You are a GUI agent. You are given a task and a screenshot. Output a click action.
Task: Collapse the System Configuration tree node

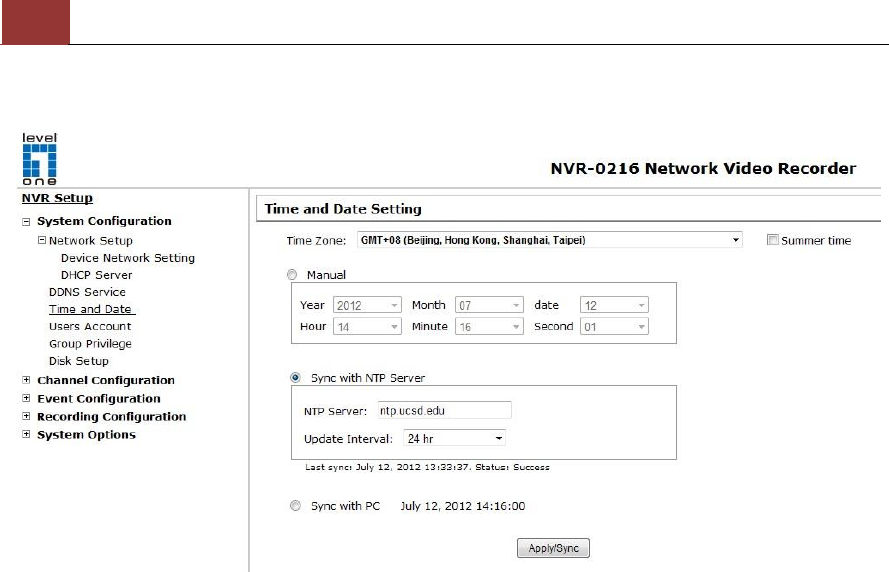[26, 222]
